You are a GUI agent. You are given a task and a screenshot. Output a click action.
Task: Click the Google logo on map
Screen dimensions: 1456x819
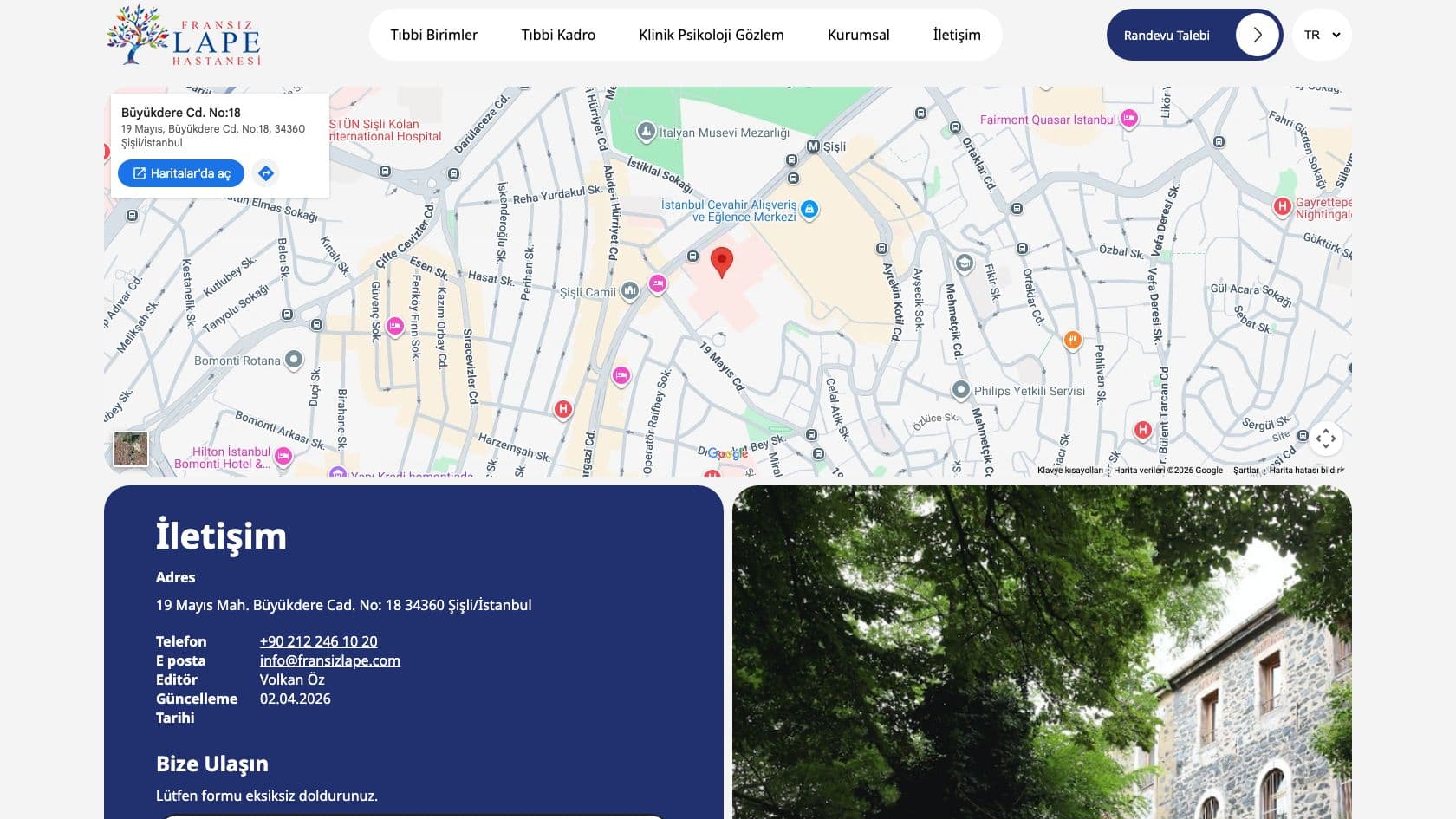click(728, 453)
